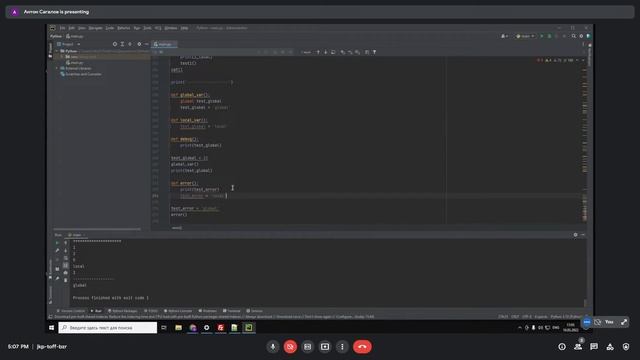Collapse all in Project panel
This screenshot has height=360, width=640.
[x=130, y=44]
